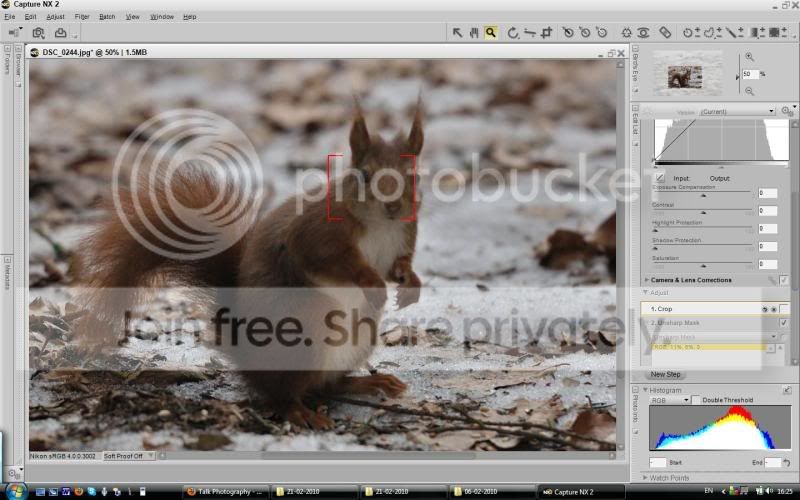Screen dimensions: 800x500
Task: Click the Launch Nikon Transfer icon
Action: click(x=38, y=33)
